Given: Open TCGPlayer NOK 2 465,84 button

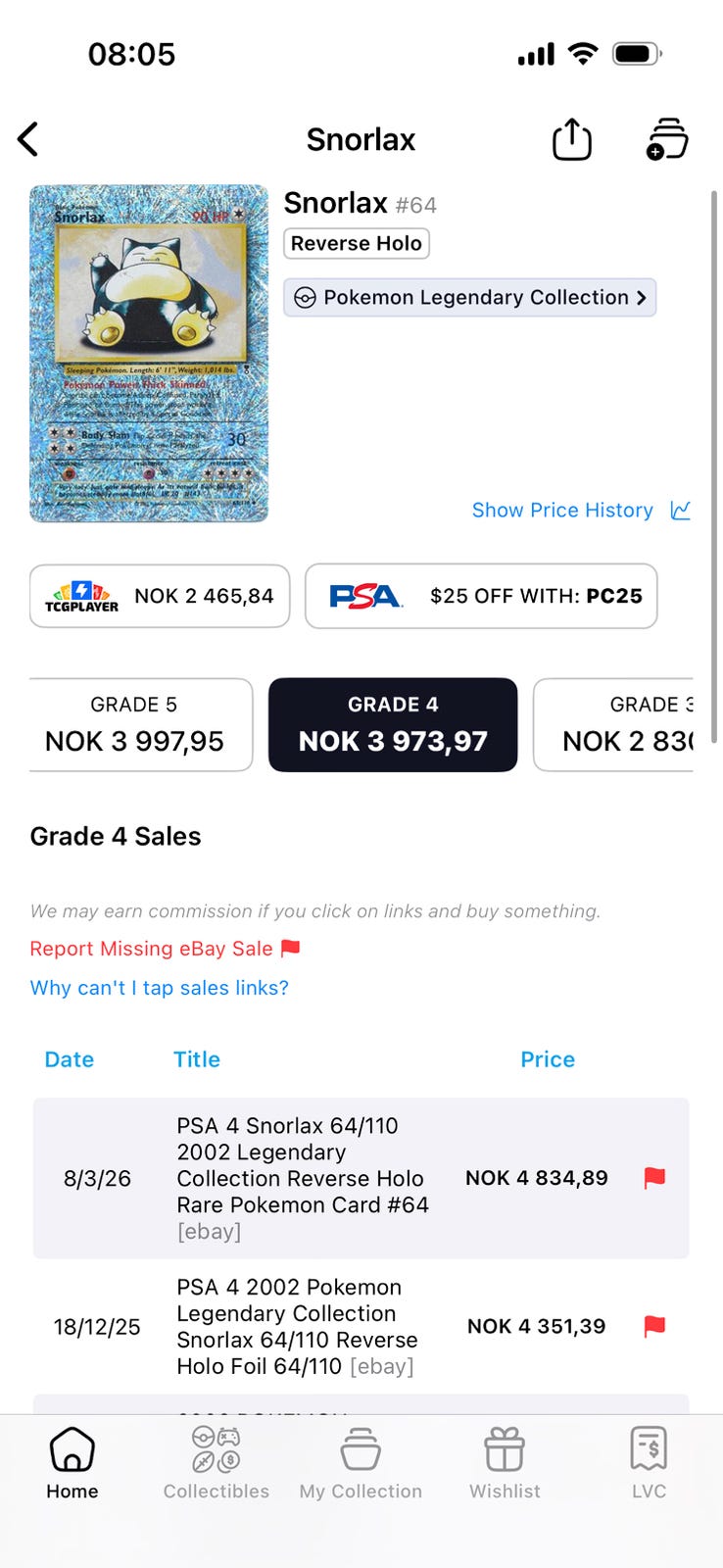Looking at the screenshot, I should [160, 596].
